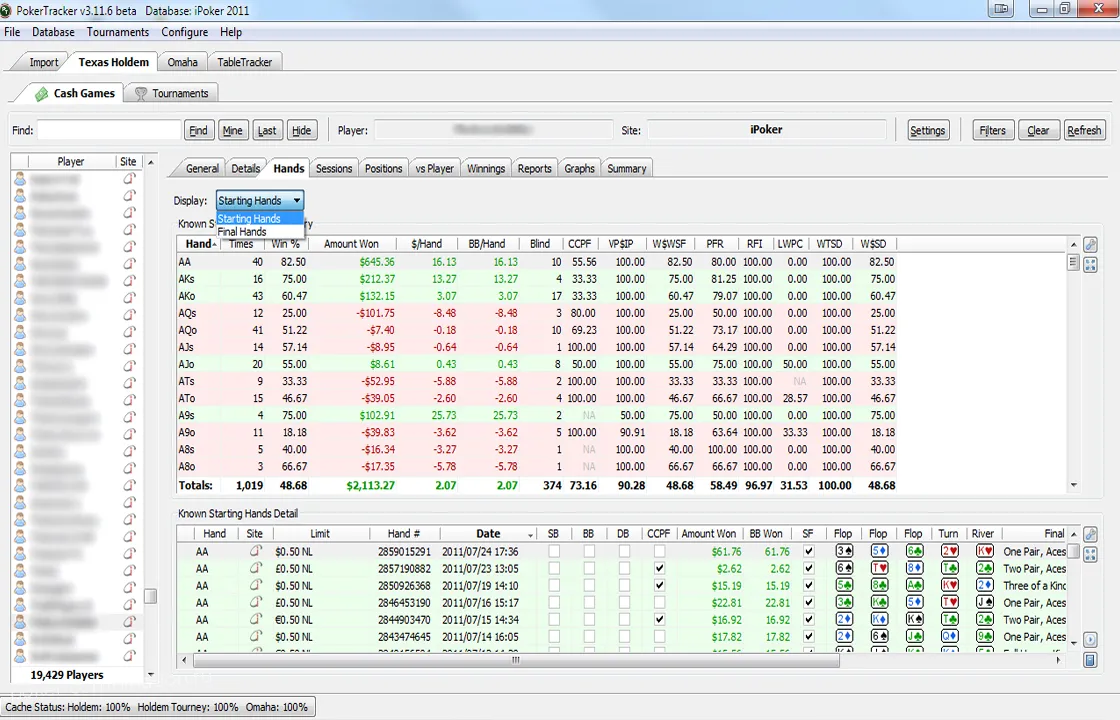Click the first flop card in the top row
1120x720 pixels.
pos(844,551)
